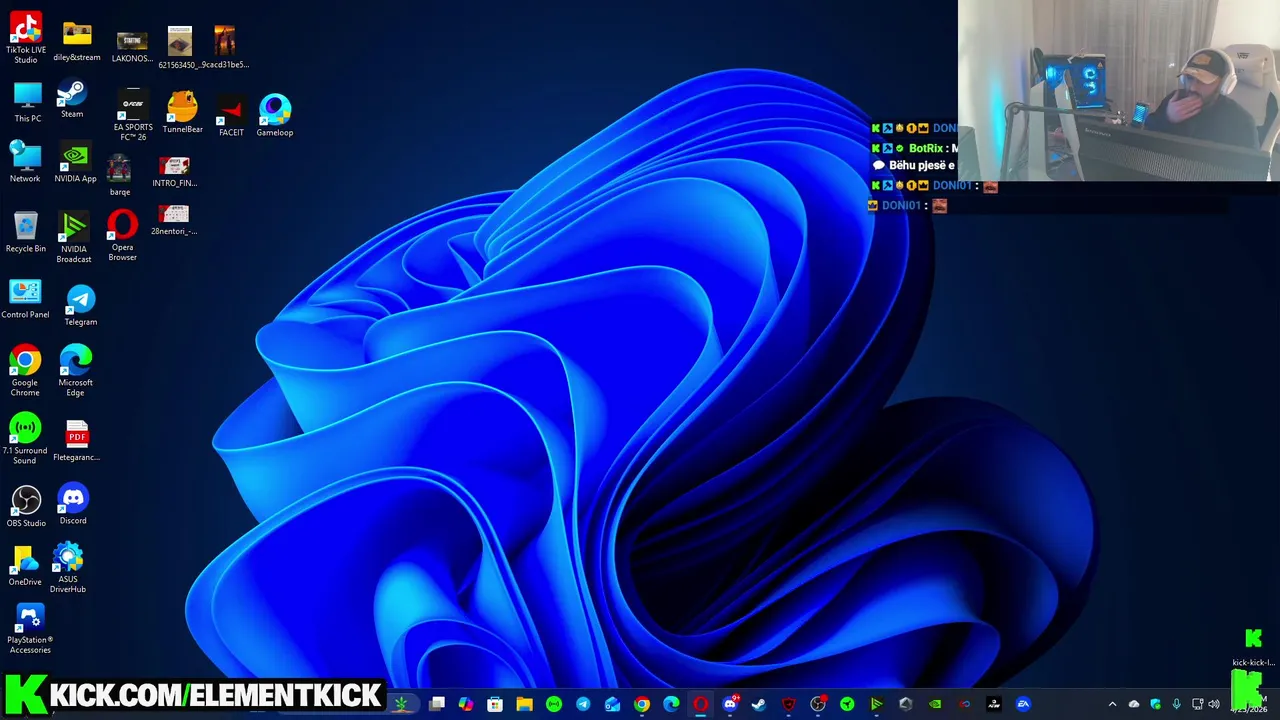
Task: Open the diley&stream folder
Action: pyautogui.click(x=77, y=42)
